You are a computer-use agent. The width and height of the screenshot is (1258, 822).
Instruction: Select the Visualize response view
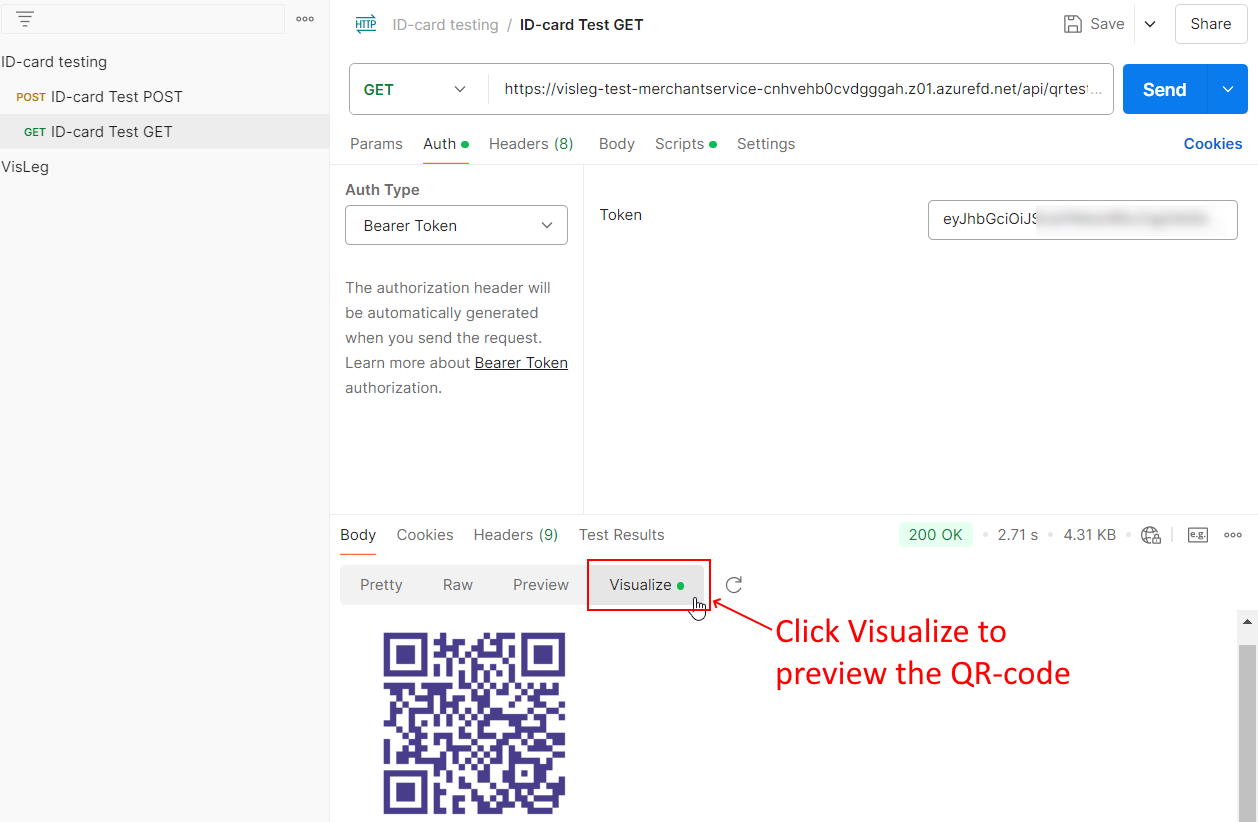tap(647, 585)
